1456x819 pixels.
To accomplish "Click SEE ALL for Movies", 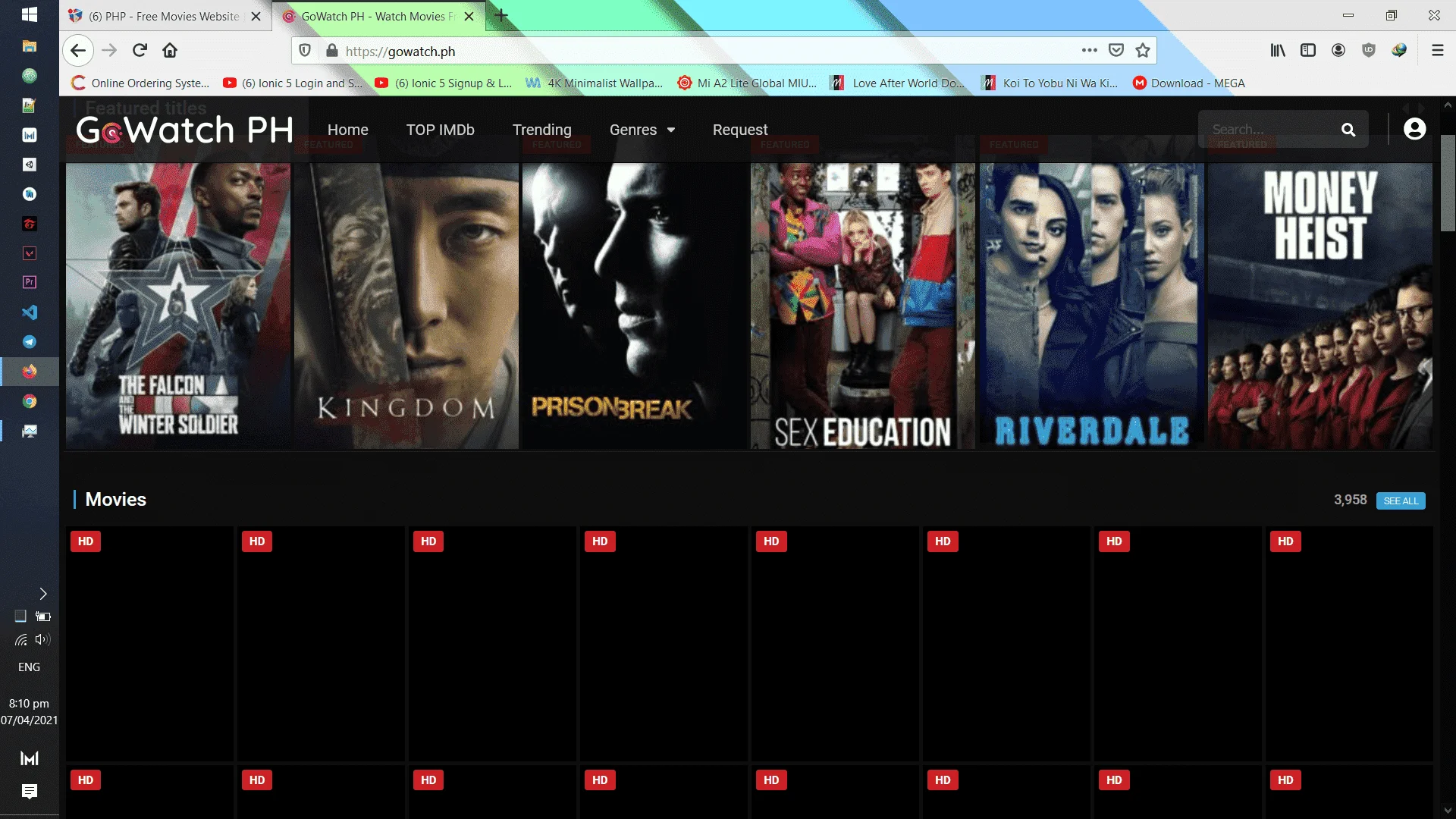I will [1401, 500].
